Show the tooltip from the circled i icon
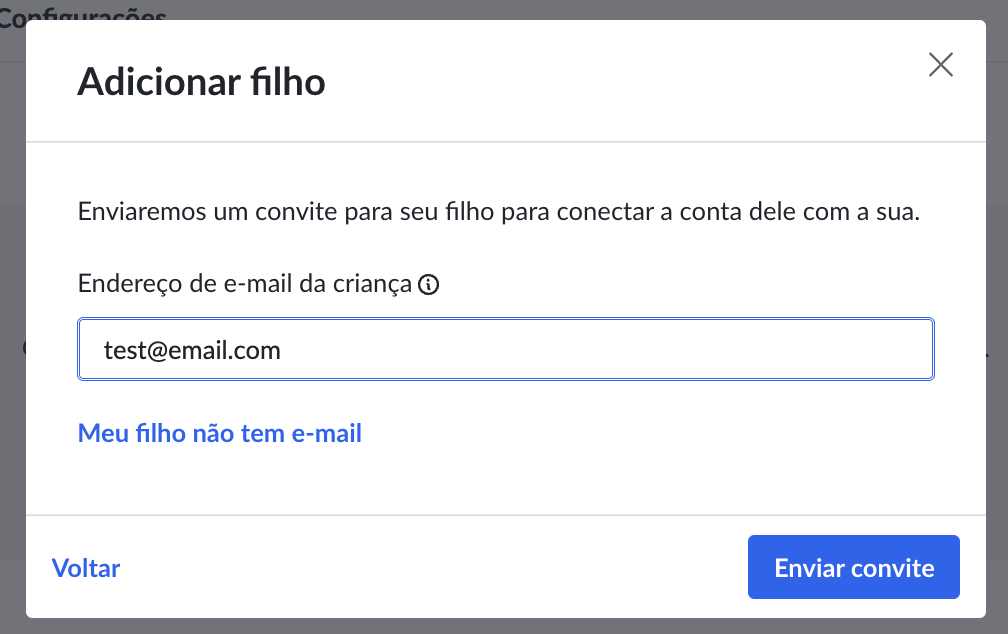 click(x=428, y=284)
